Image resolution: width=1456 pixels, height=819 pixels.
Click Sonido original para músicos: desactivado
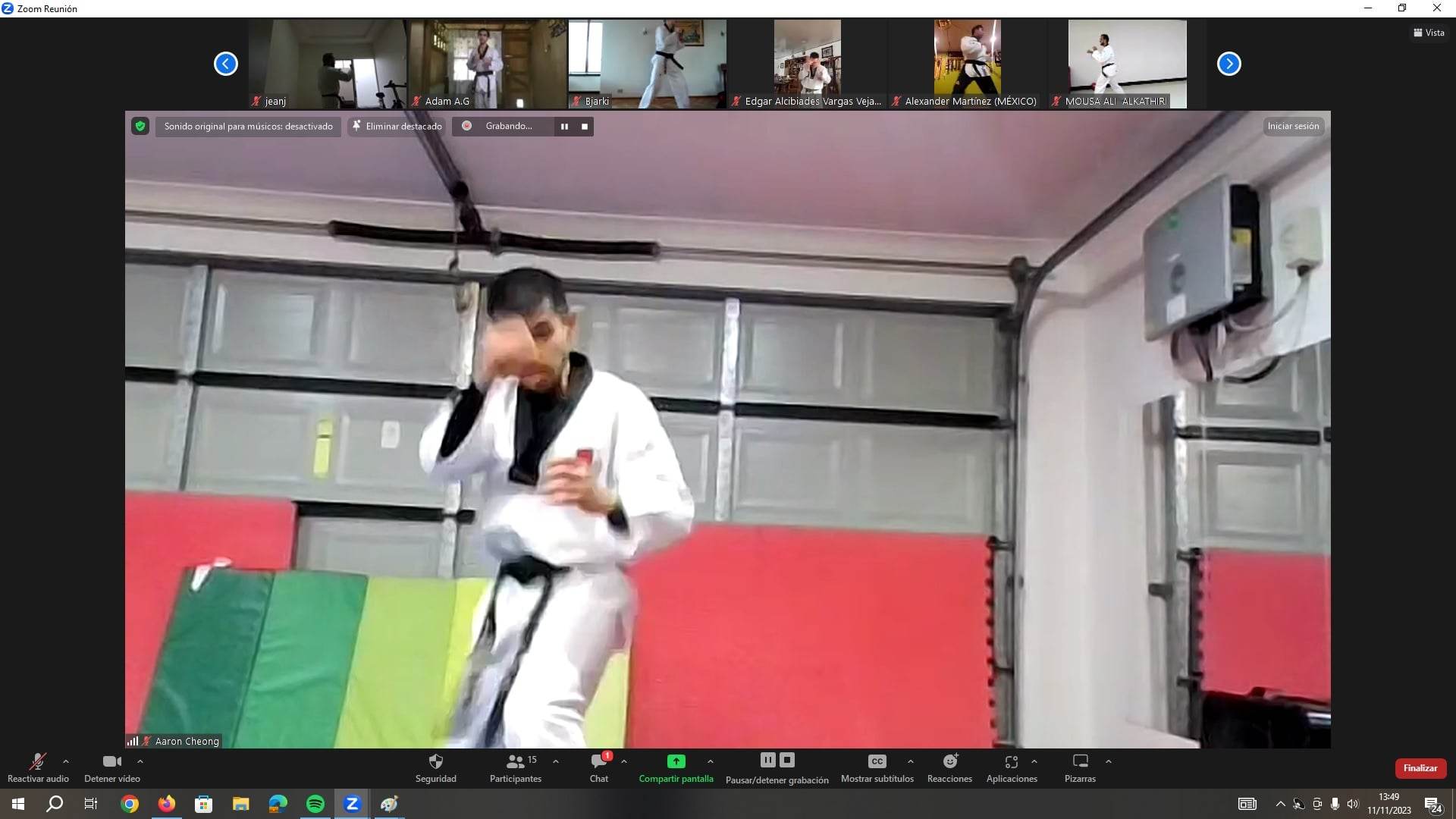[248, 127]
